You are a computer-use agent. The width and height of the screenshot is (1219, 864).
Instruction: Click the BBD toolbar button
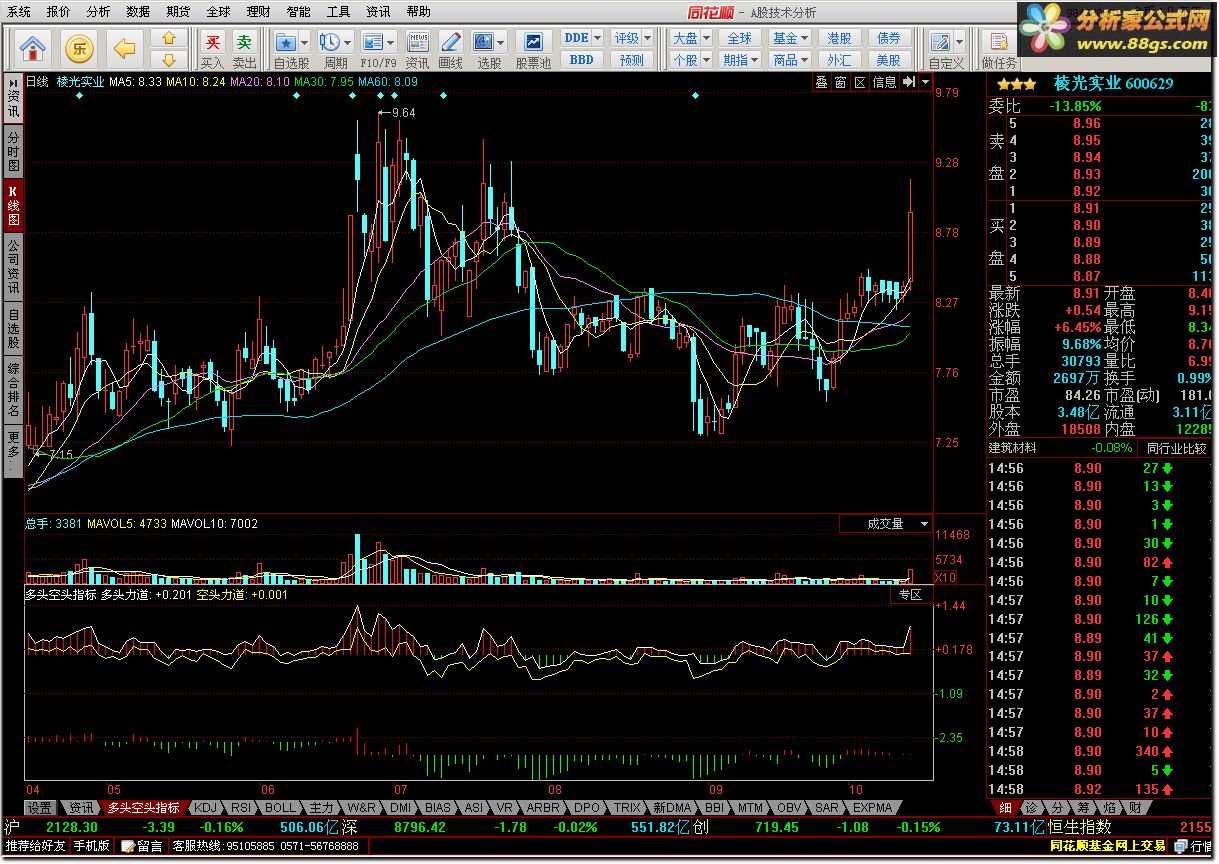(582, 59)
